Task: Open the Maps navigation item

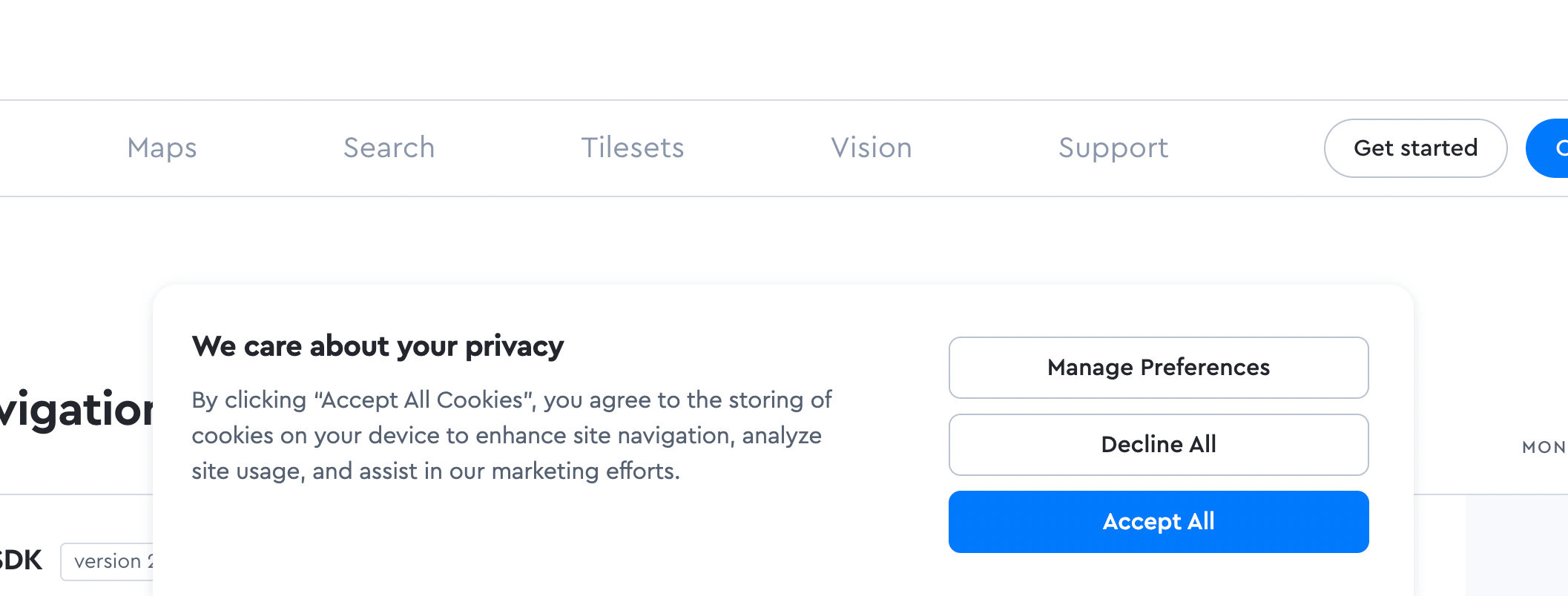Action: (162, 148)
